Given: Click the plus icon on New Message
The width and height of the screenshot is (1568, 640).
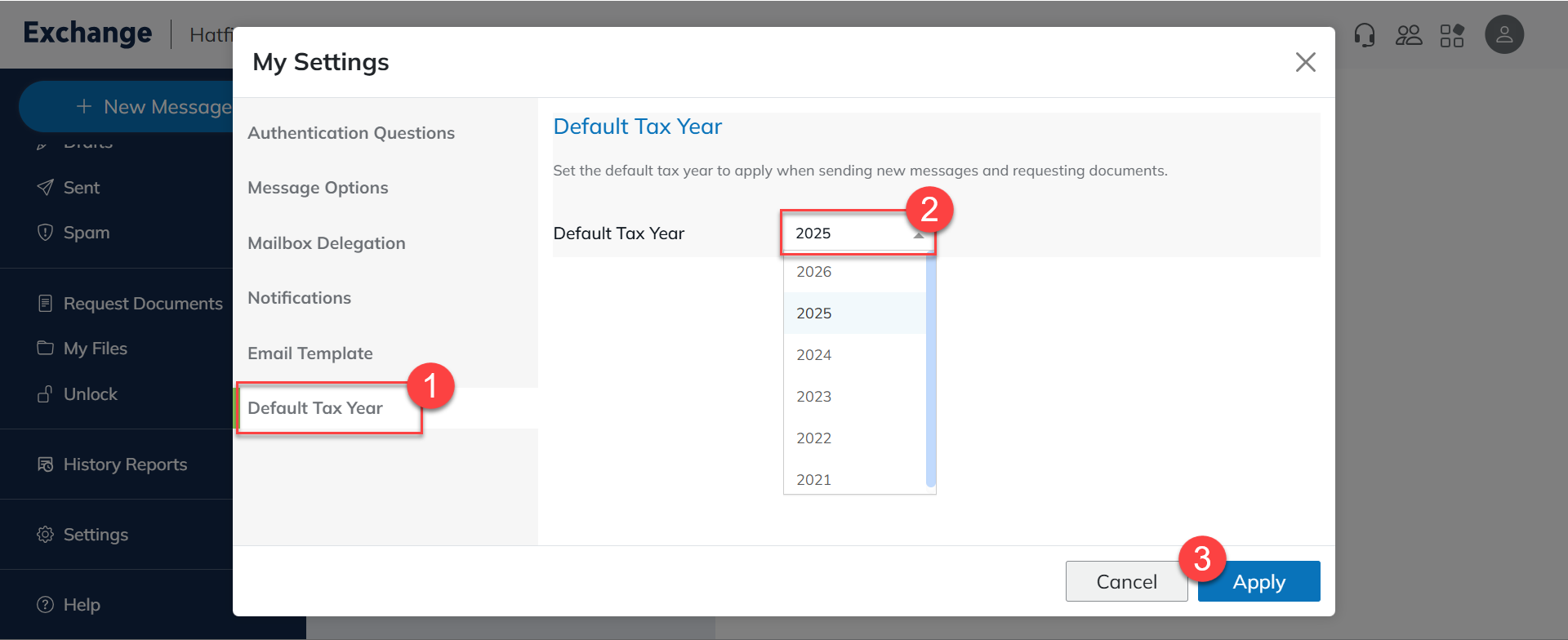Looking at the screenshot, I should (x=84, y=106).
